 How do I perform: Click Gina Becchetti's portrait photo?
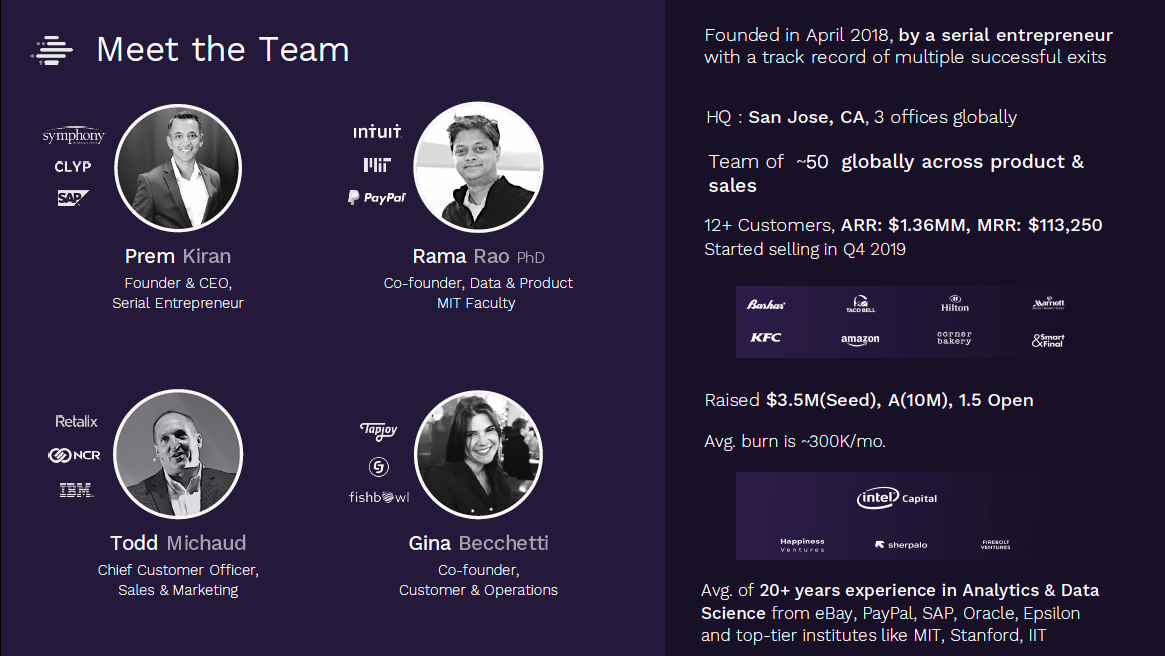478,454
